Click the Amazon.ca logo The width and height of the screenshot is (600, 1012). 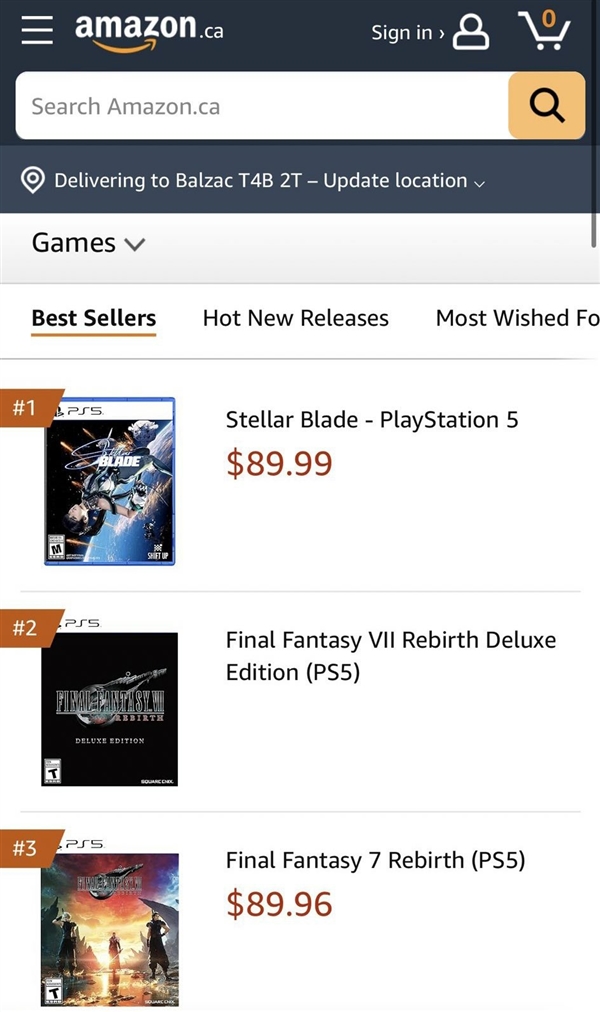coord(148,31)
